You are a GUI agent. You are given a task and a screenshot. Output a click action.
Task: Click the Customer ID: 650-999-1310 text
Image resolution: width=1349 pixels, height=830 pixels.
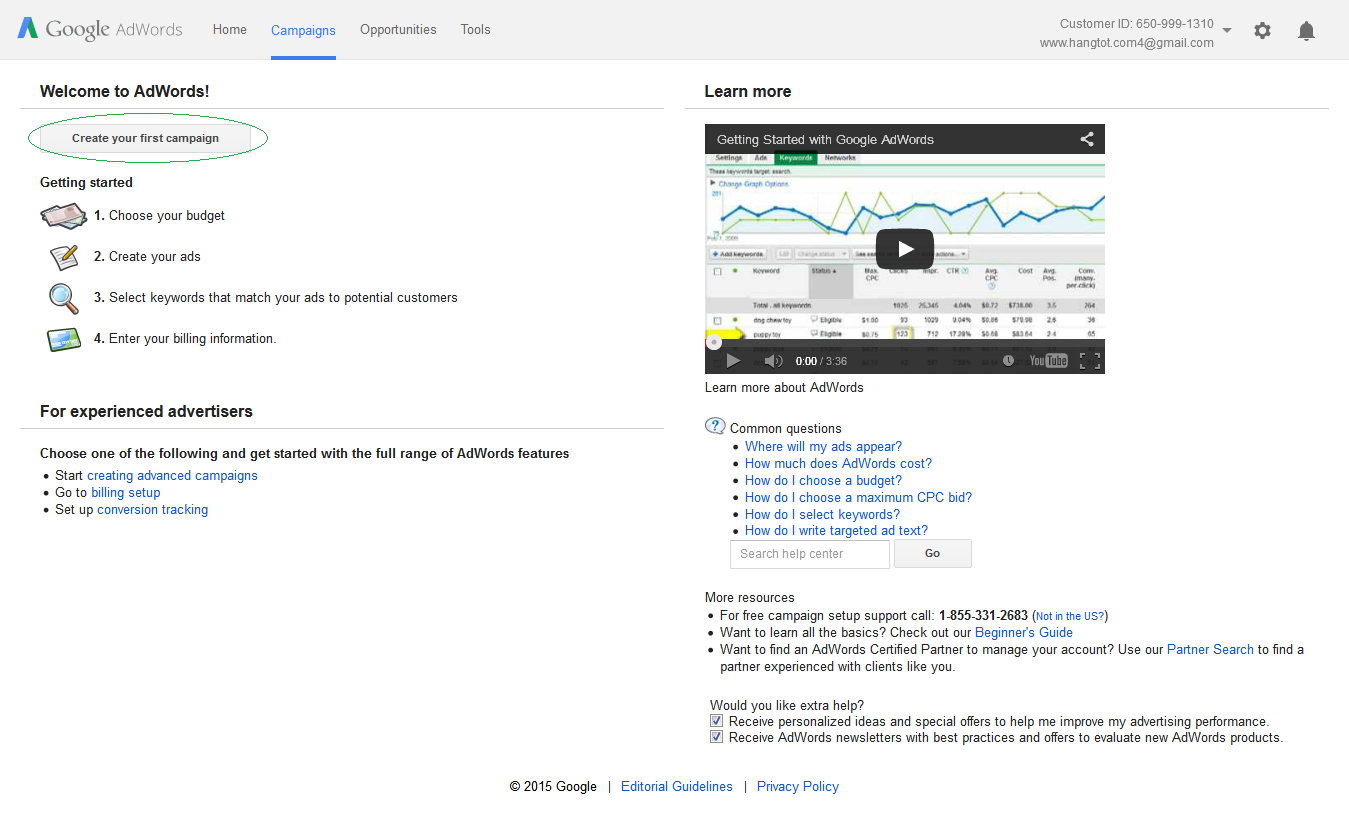pos(1137,24)
